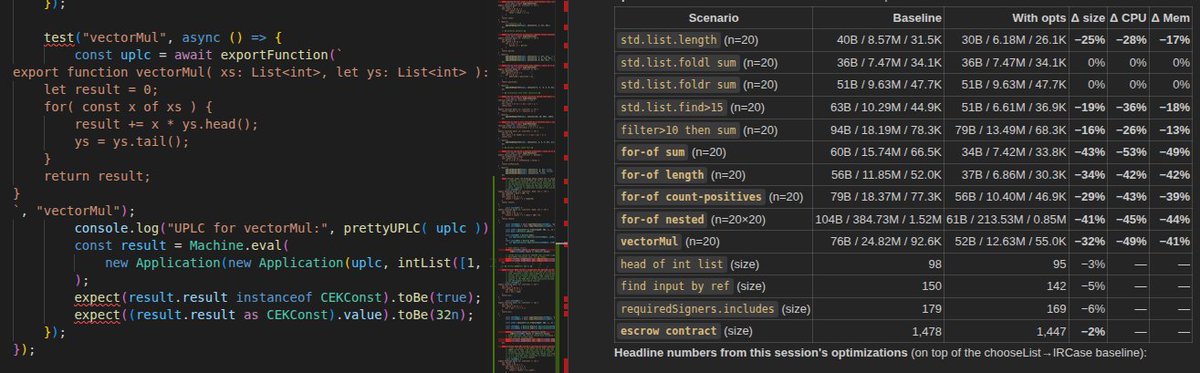This screenshot has height=373, width=1200.
Task: Click baseline value 40B / 8.57M / 31.5K
Action: (x=889, y=41)
